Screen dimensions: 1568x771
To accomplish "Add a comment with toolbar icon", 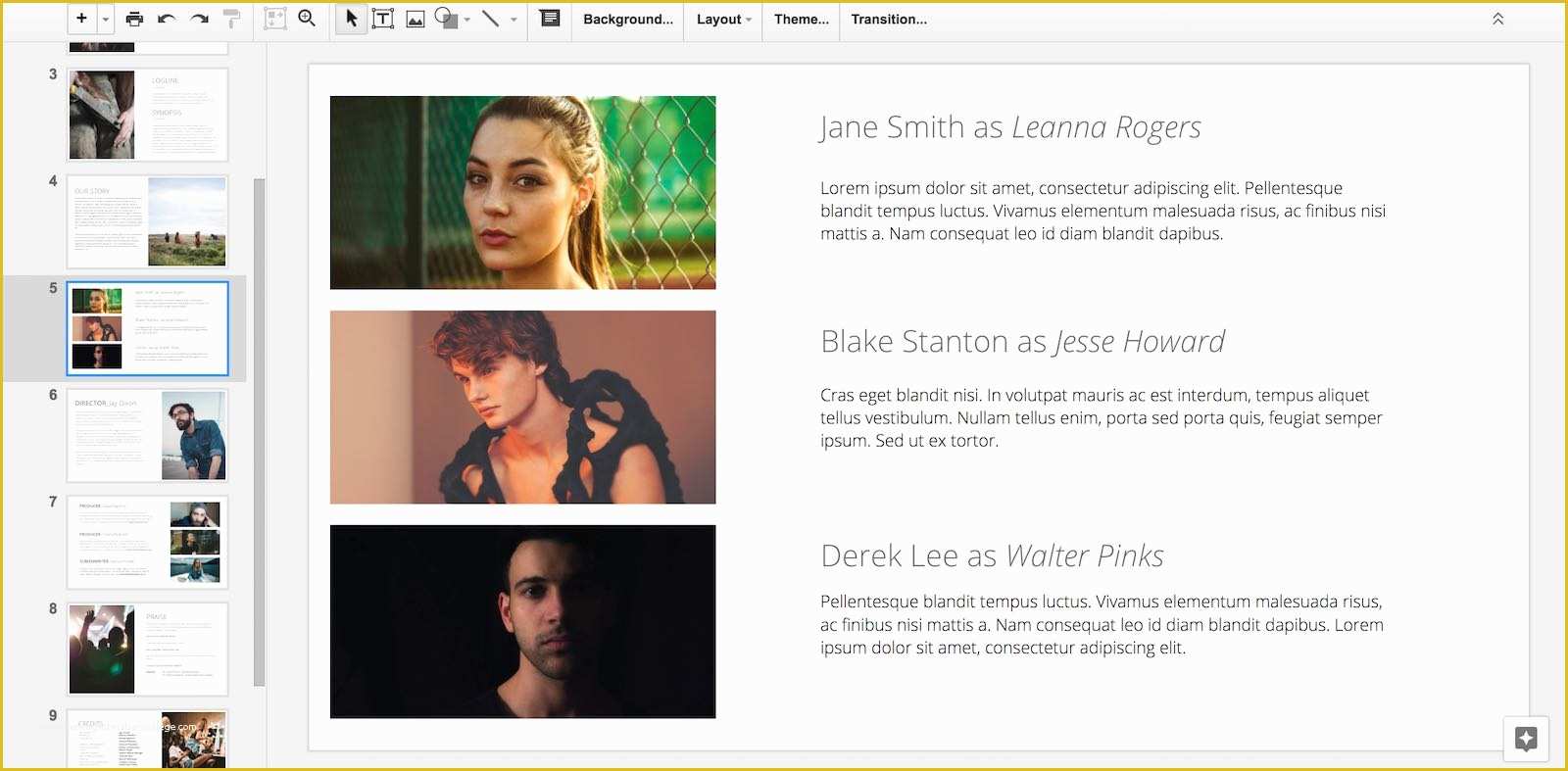I will click(x=550, y=19).
